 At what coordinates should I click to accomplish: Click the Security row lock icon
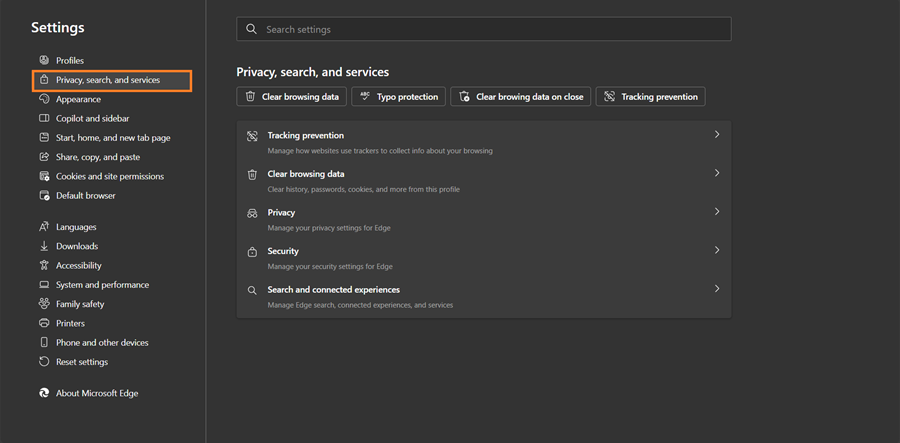coord(252,251)
